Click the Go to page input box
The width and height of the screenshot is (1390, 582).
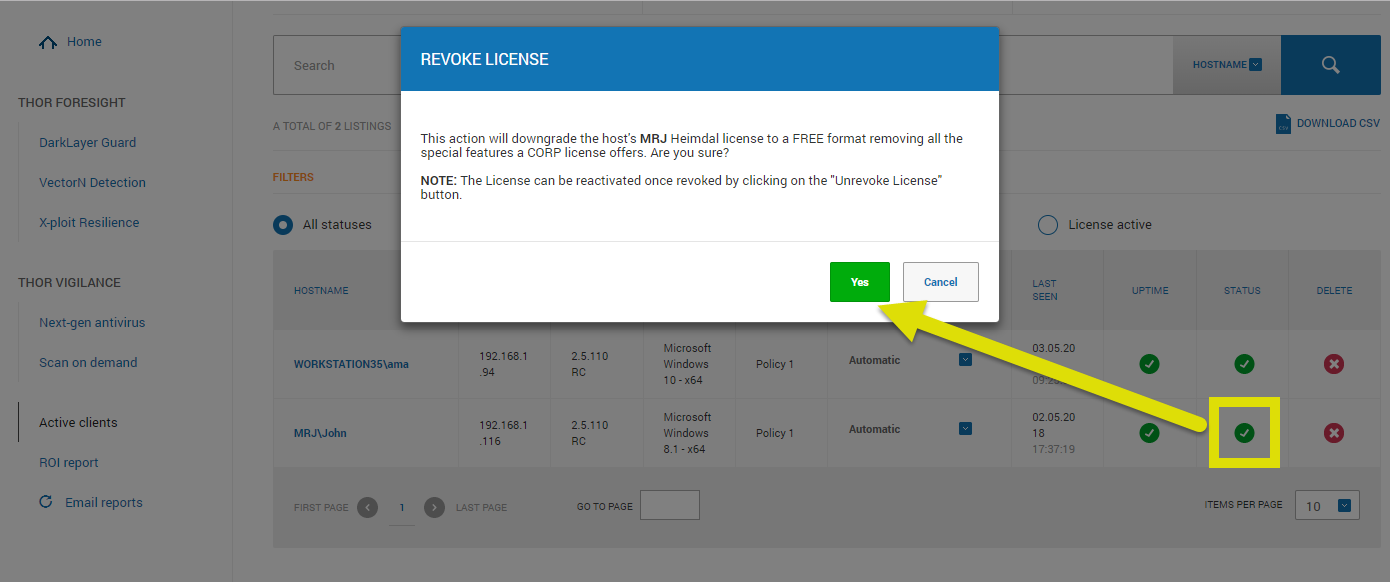pos(669,505)
